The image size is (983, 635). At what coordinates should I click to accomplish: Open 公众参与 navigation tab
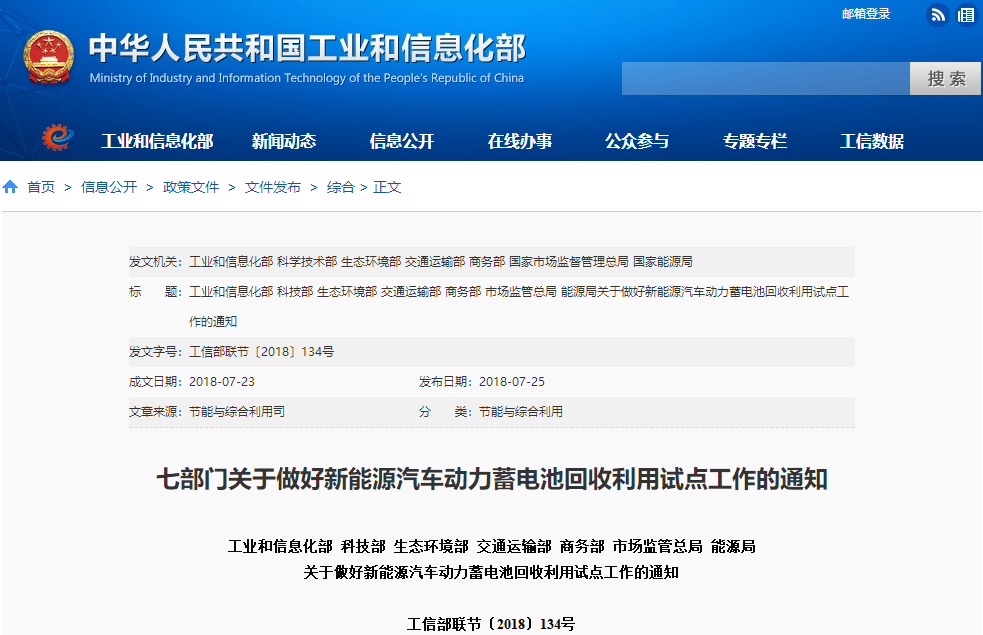tap(637, 141)
